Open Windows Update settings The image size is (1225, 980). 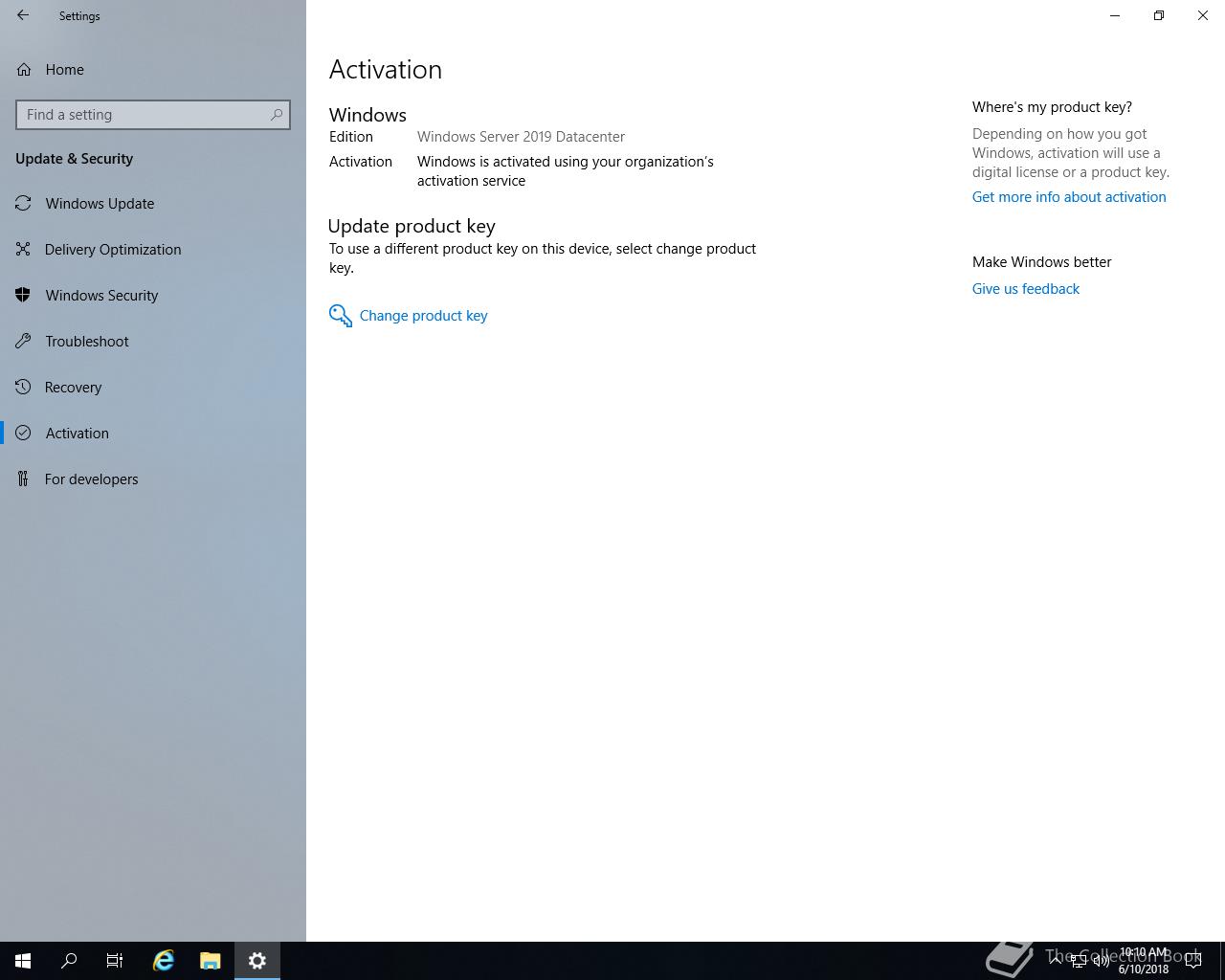pos(153,204)
